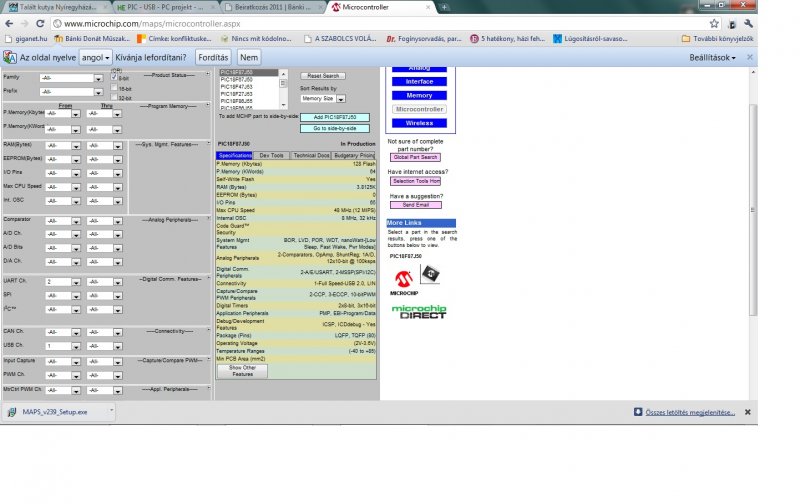Bookmark this page with the star icon

[x=714, y=23]
